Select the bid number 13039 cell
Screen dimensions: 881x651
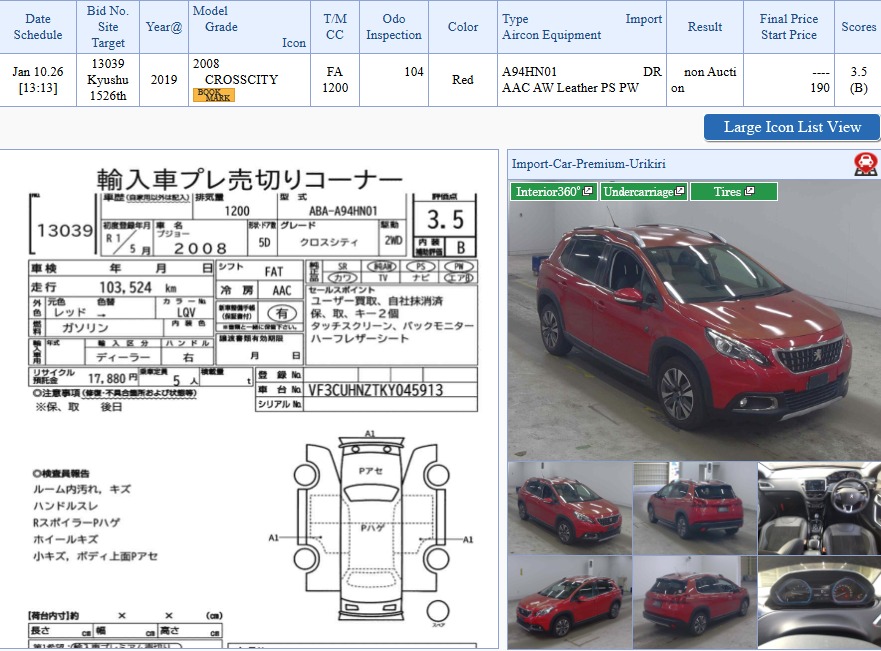click(108, 80)
